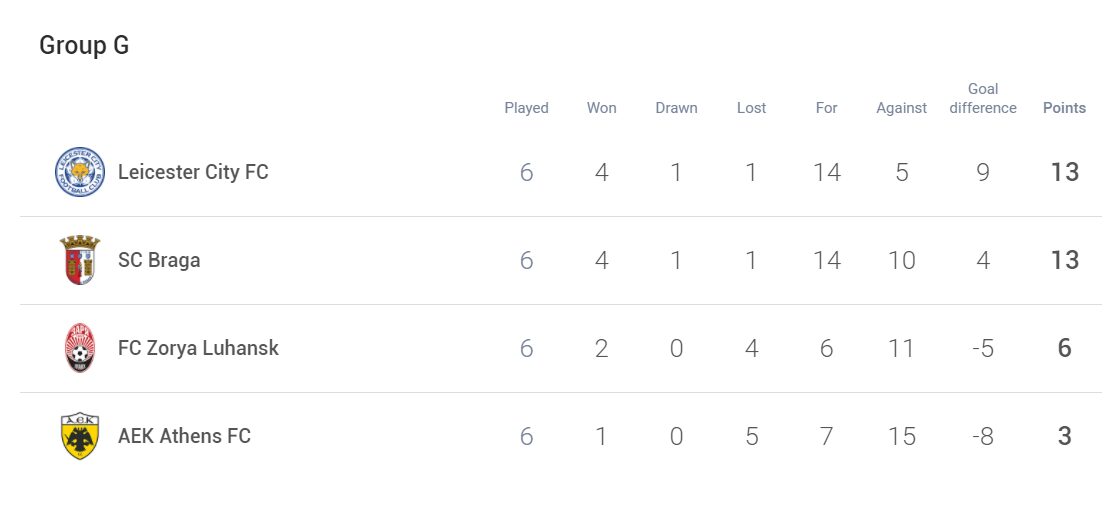Click the Played column header

point(526,108)
